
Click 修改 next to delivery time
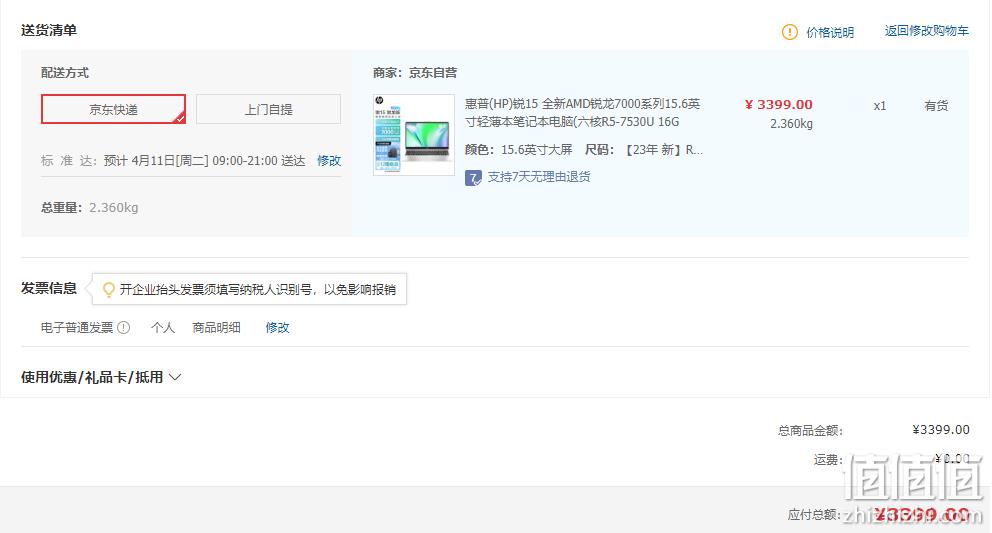coord(329,161)
